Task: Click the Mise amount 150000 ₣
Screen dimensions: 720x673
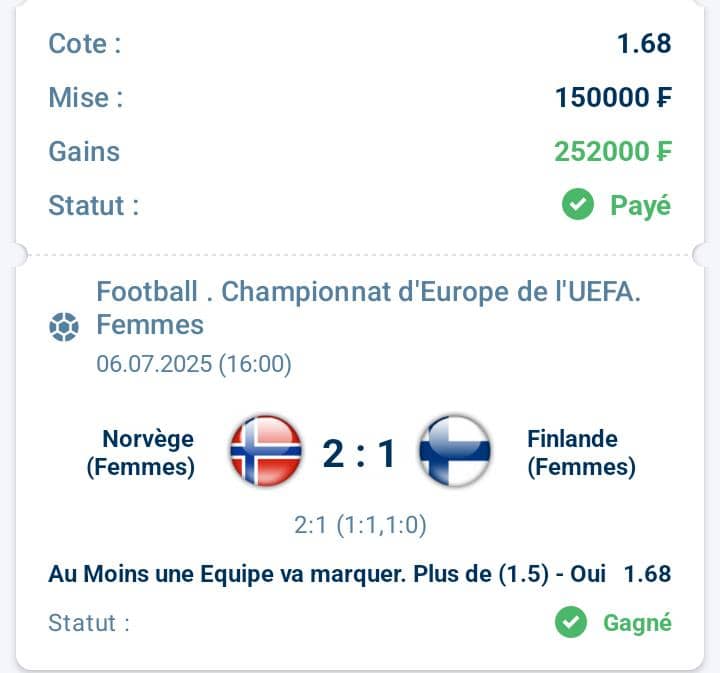Action: 613,97
